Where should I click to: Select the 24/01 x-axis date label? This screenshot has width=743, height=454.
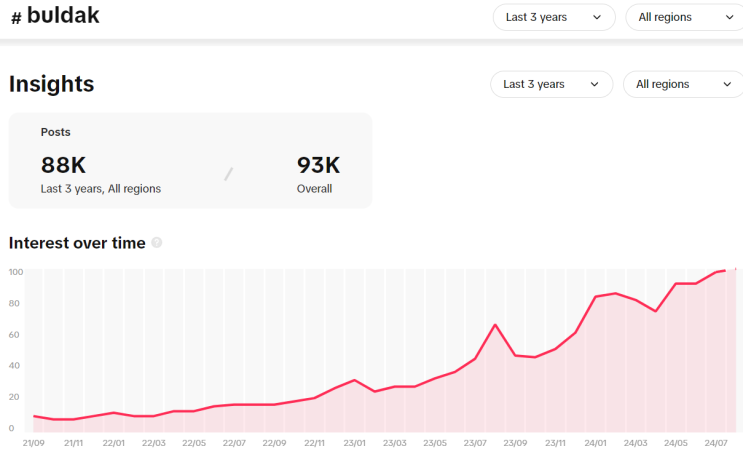click(x=596, y=443)
